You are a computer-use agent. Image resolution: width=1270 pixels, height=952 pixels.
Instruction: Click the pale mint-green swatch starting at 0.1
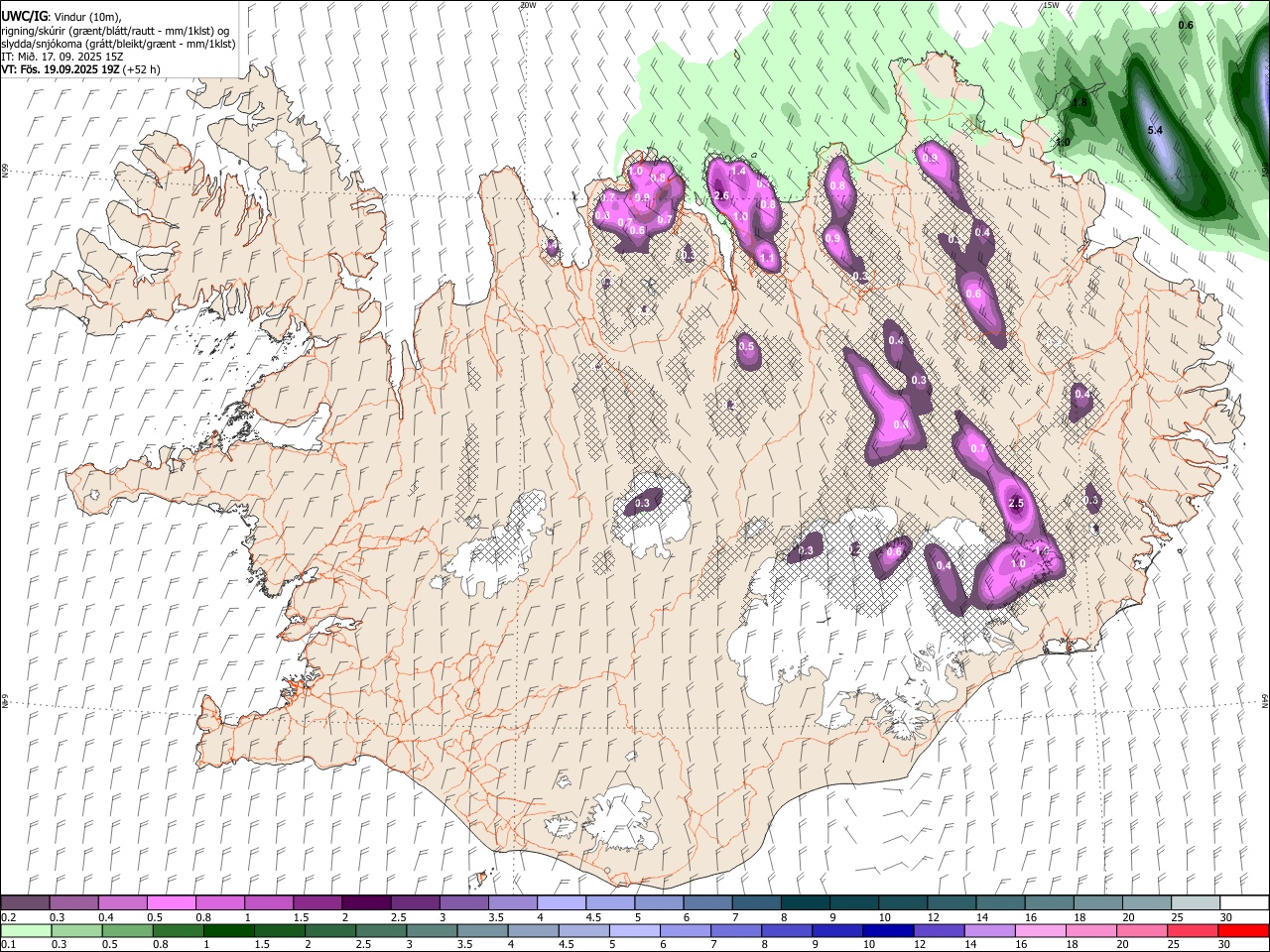[x=25, y=930]
